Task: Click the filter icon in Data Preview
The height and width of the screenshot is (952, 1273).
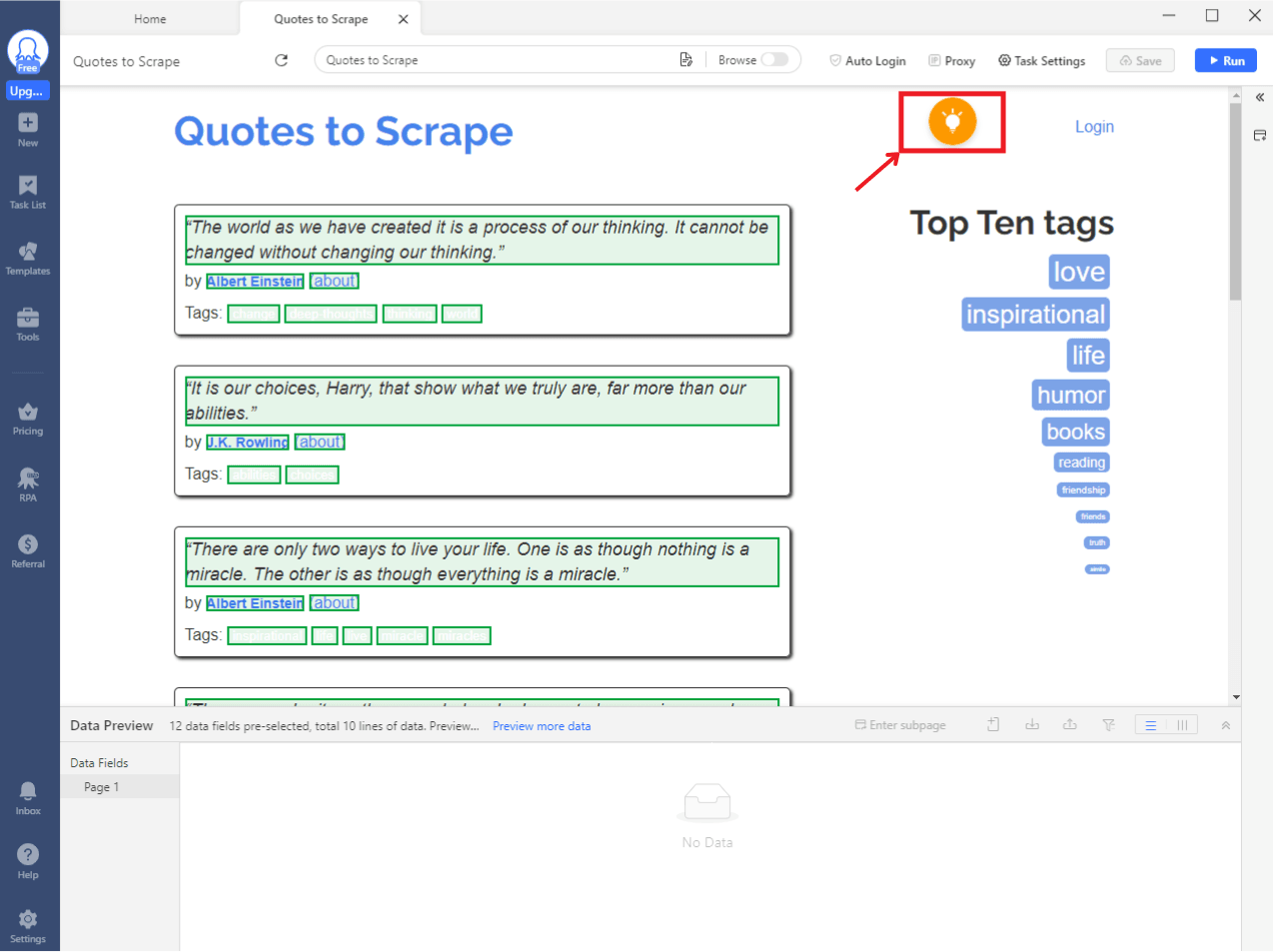Action: click(x=1108, y=725)
